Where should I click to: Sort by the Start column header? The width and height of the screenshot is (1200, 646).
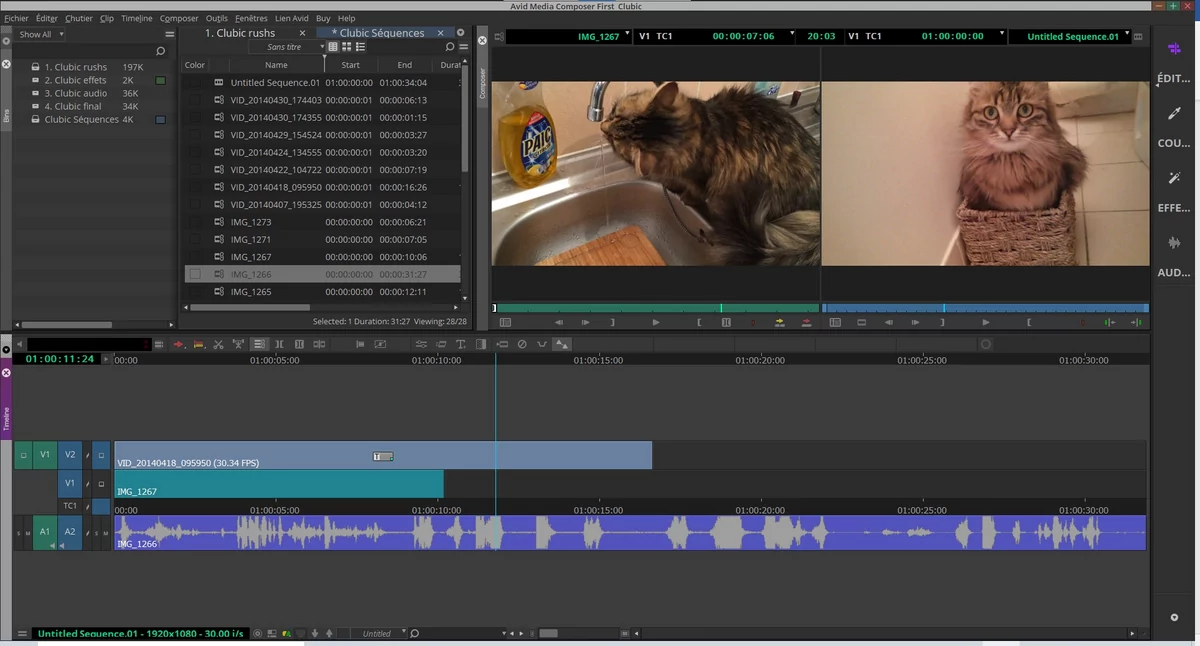point(350,65)
